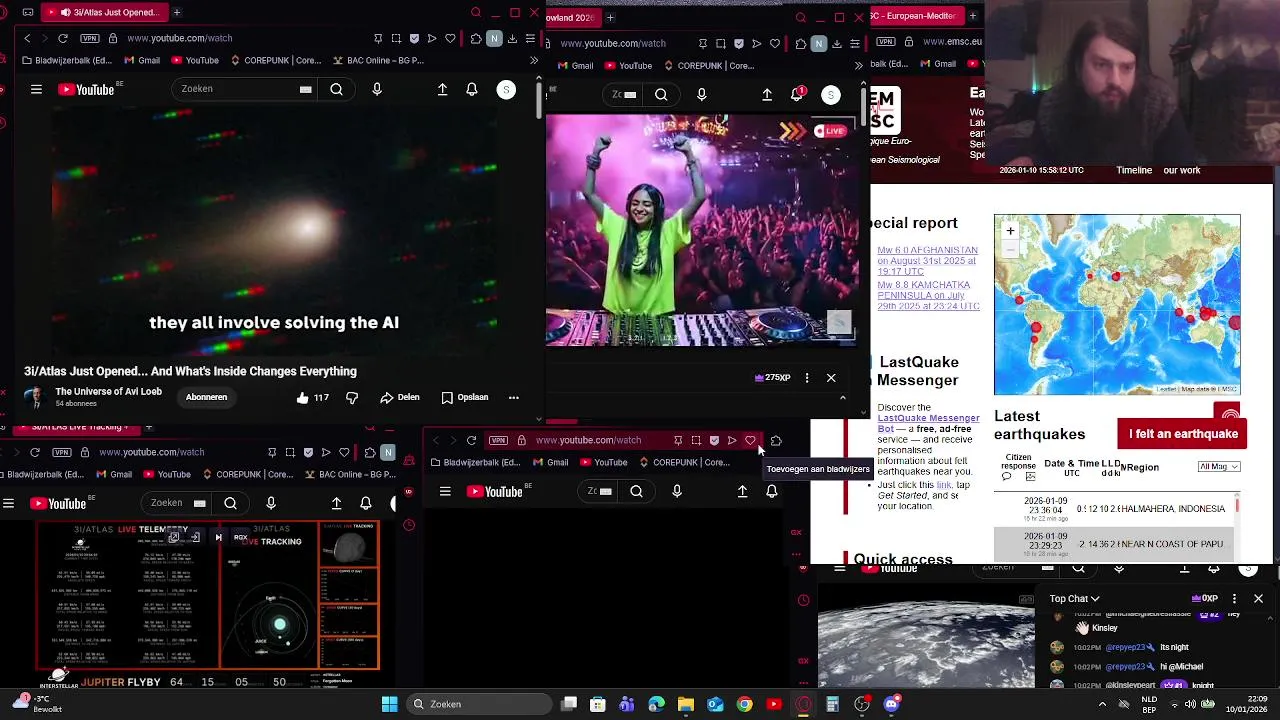The width and height of the screenshot is (1280, 720).
Task: Search tabs icon in Avi Loeb window
Action: pyautogui.click(x=475, y=13)
